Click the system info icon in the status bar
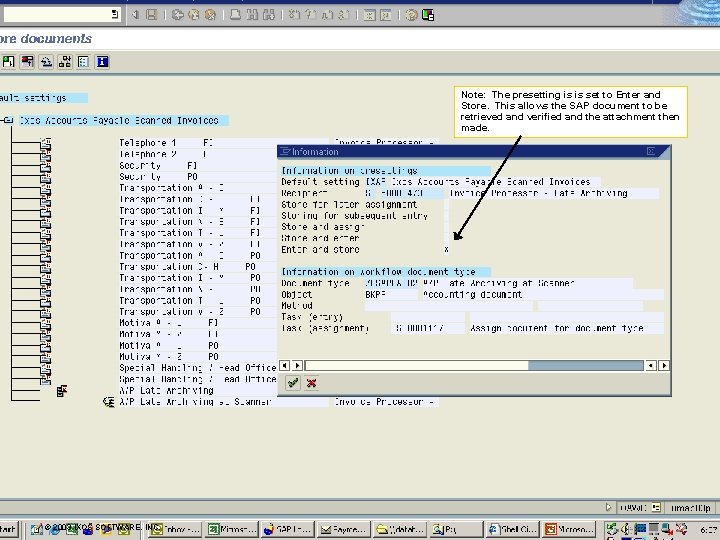720x540 pixels. (x=656, y=507)
